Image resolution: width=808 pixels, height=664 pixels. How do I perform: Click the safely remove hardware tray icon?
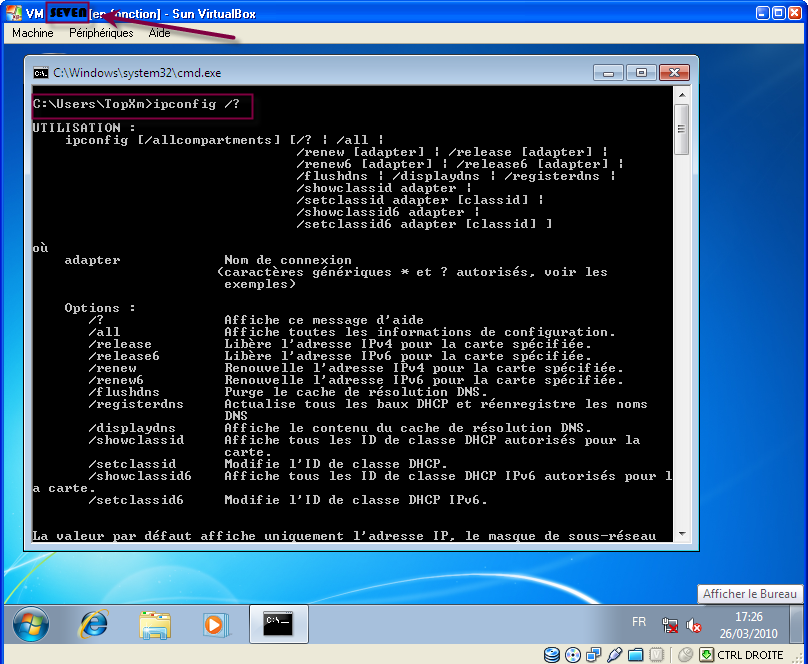tap(670, 625)
